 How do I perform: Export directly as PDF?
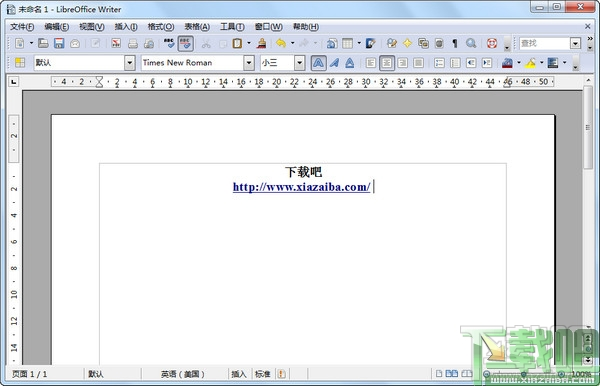pyautogui.click(x=116, y=43)
